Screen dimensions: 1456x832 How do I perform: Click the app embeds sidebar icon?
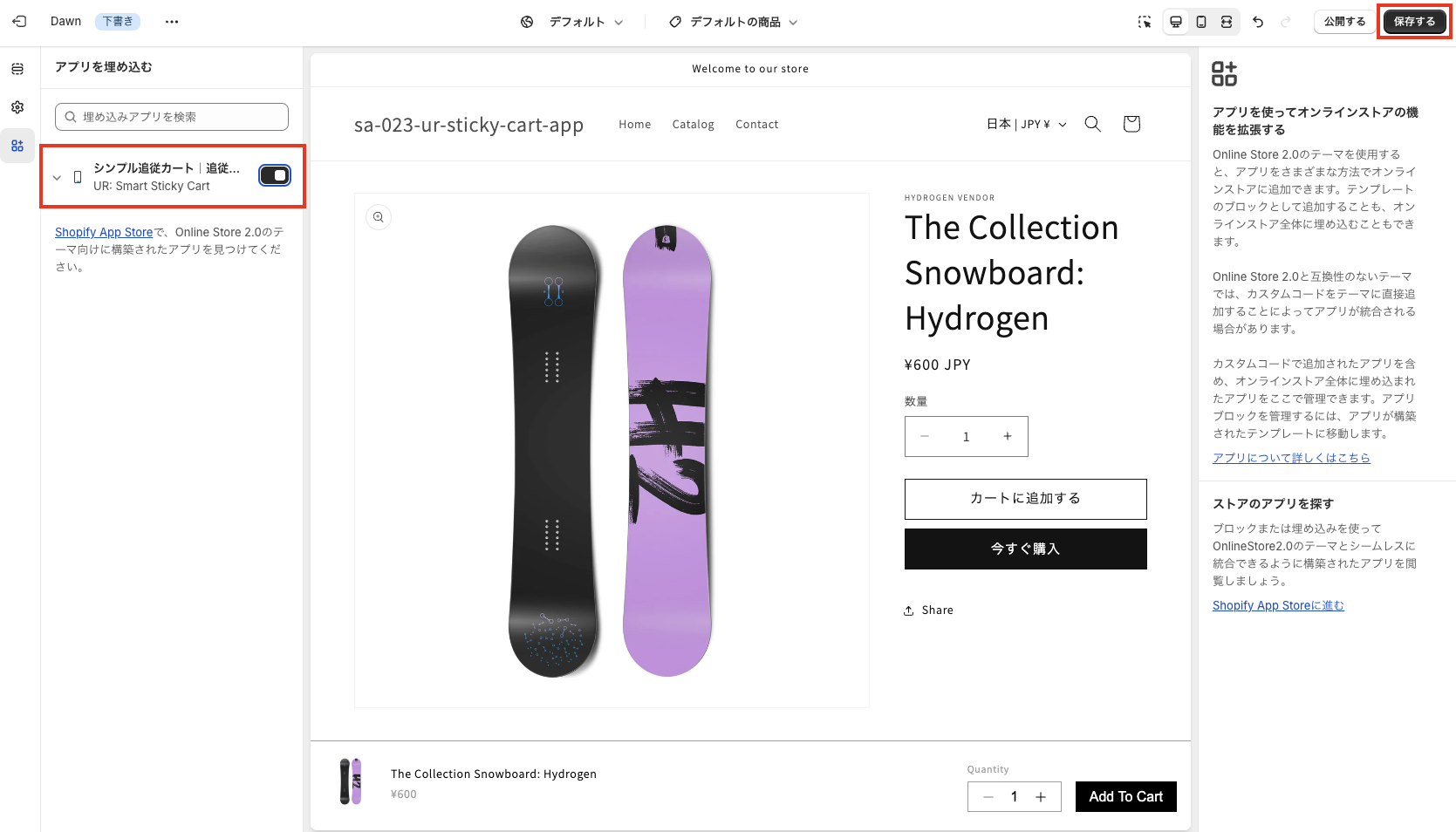click(17, 146)
